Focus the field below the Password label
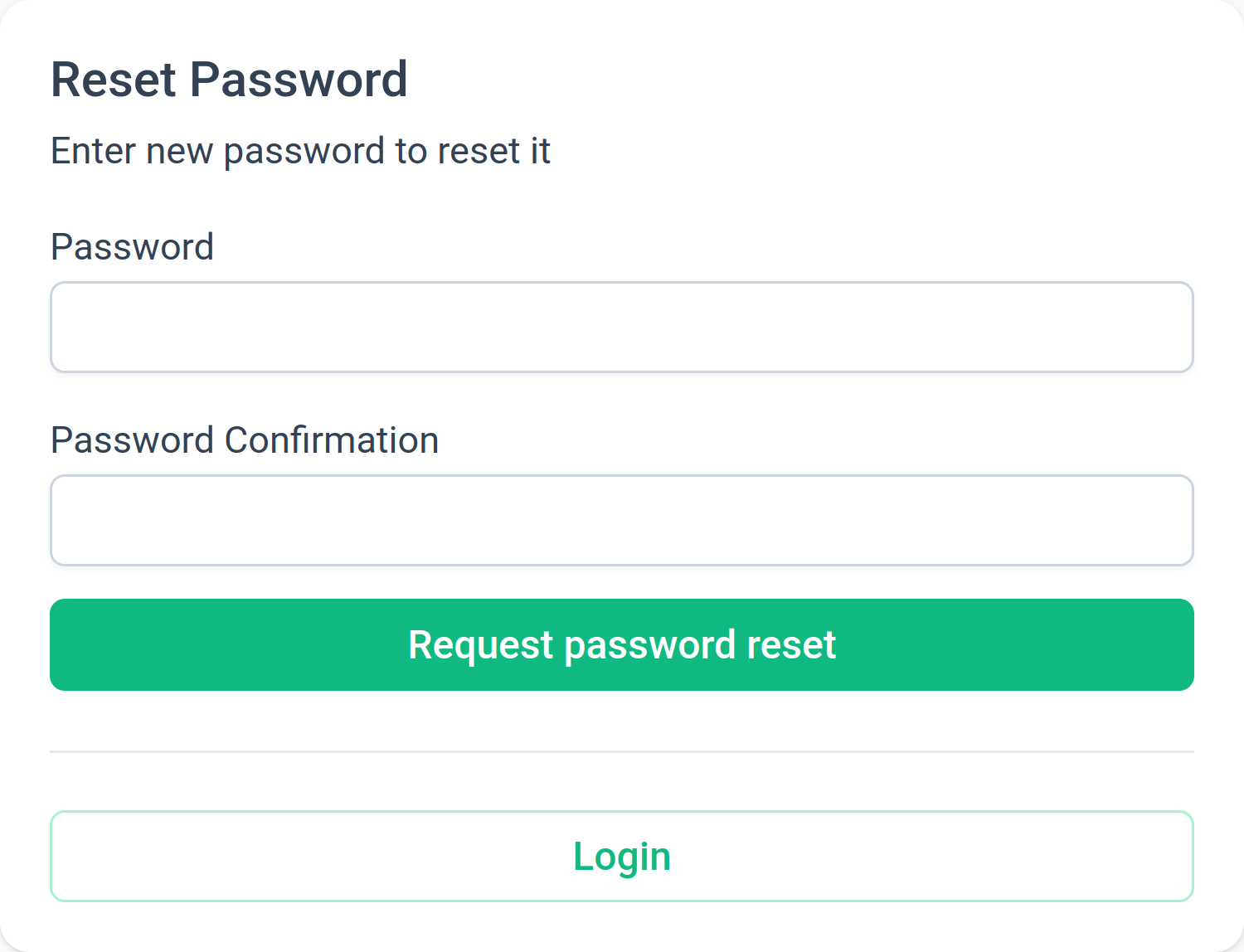1244x952 pixels. (622, 326)
